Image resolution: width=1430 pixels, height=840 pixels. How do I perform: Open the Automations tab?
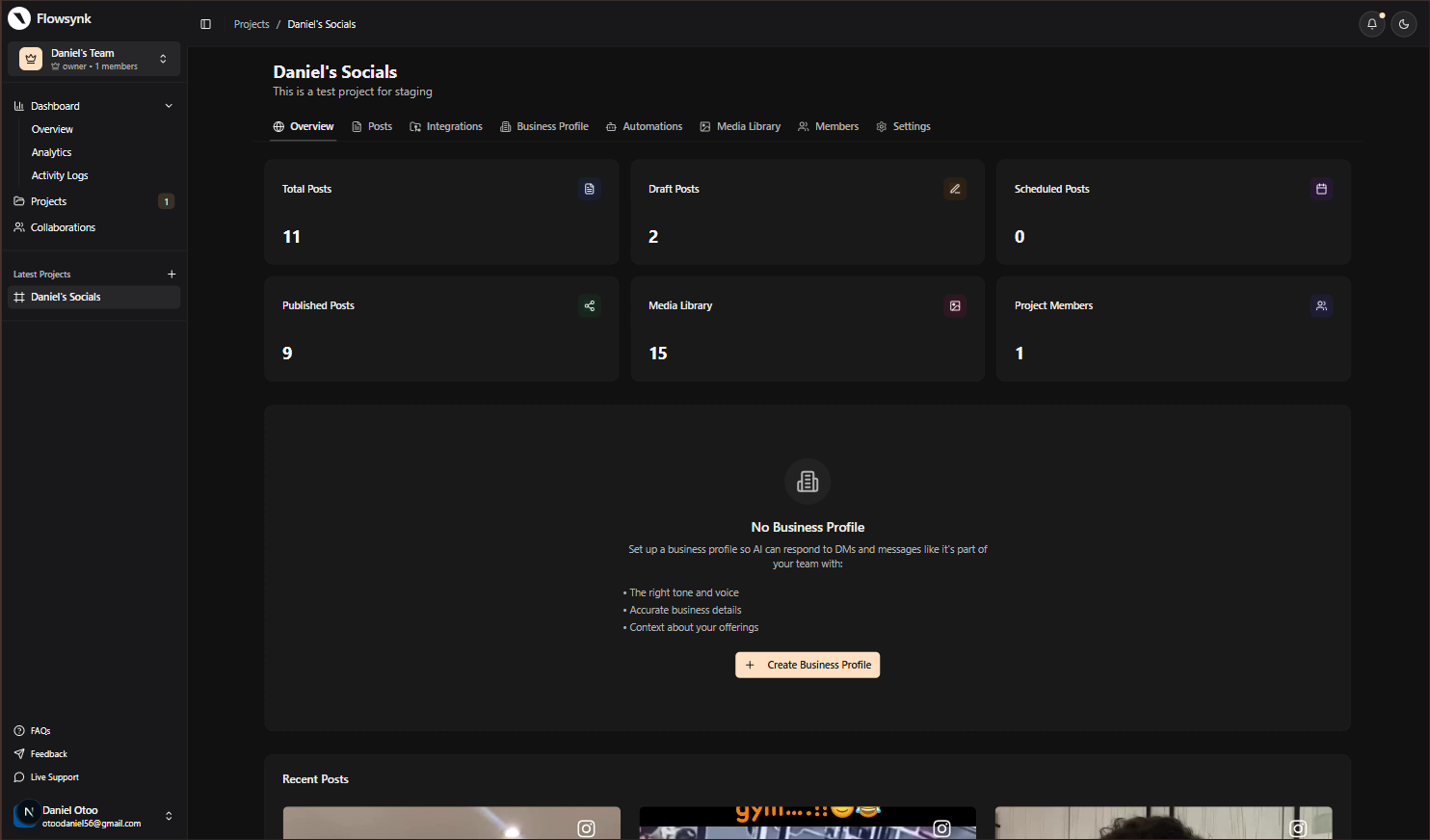click(x=644, y=126)
